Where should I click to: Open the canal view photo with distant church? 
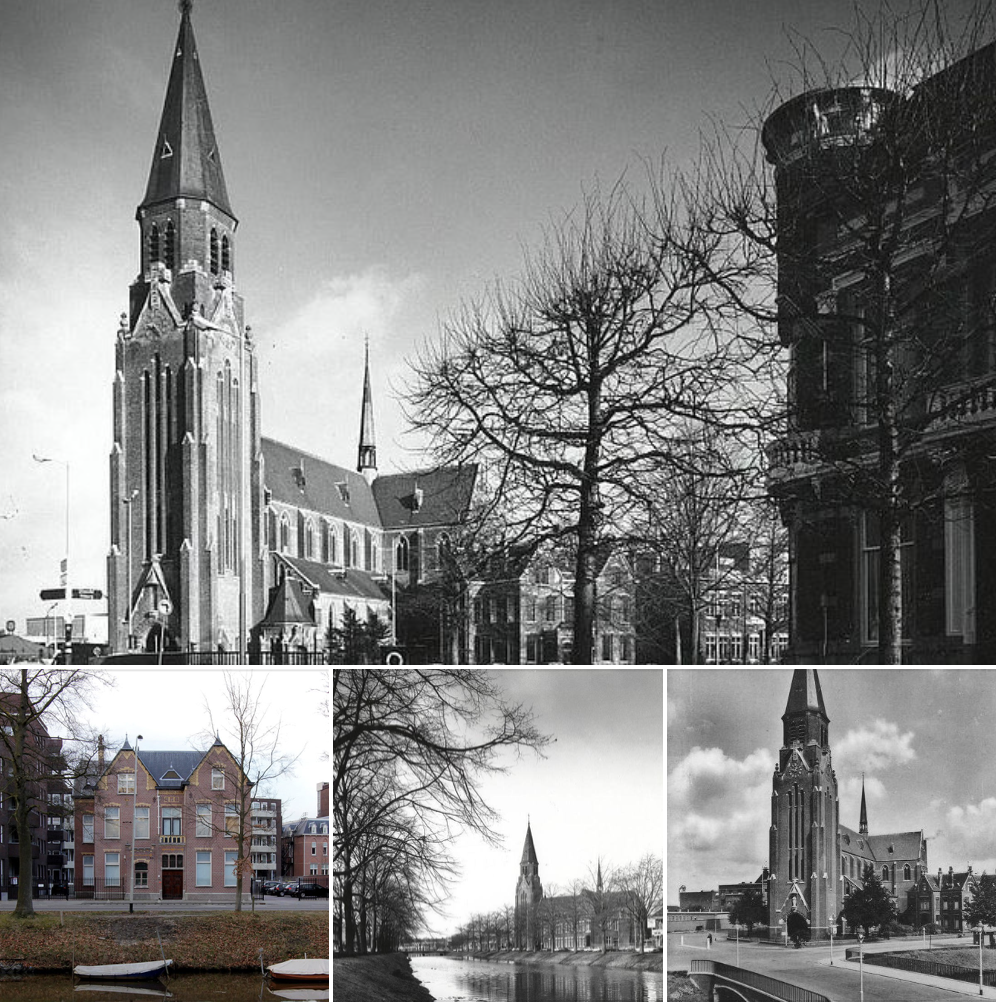pos(498,835)
